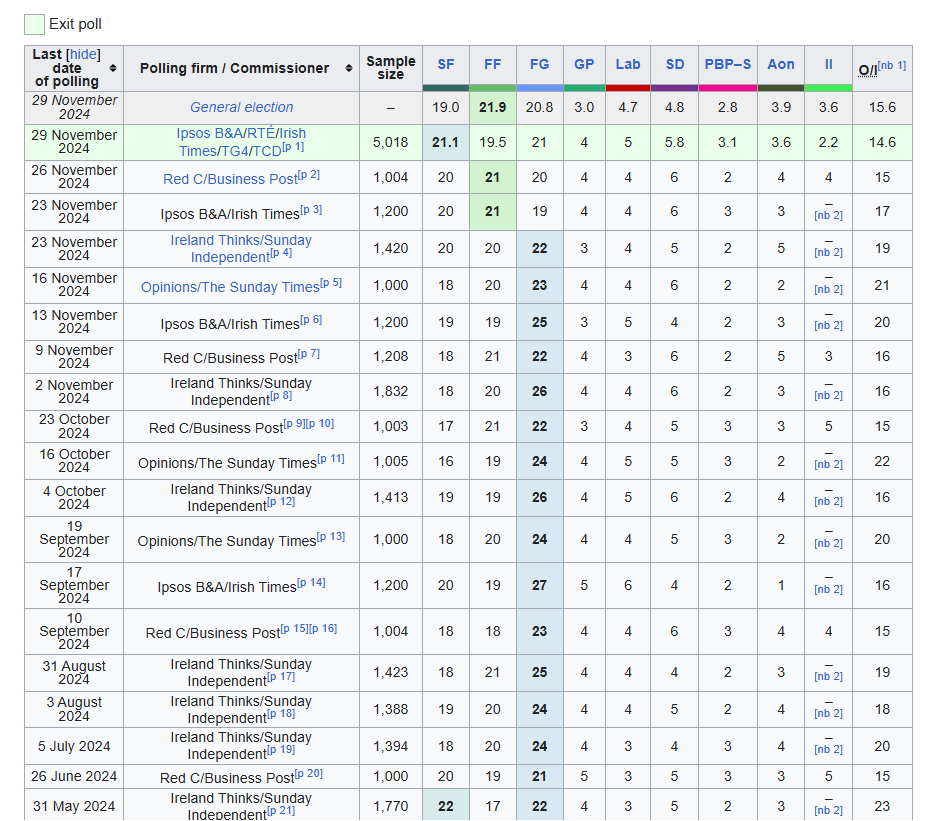The image size is (933, 821).
Task: Open reference p 2 citation
Action: point(309,175)
